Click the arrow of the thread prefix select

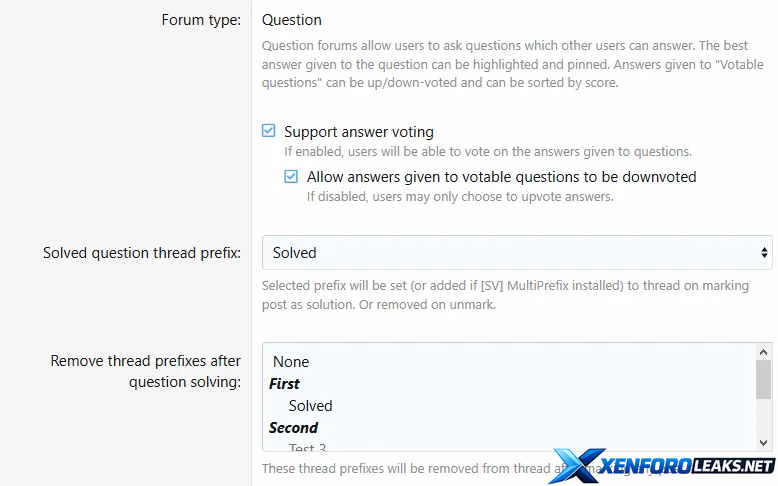tap(764, 253)
